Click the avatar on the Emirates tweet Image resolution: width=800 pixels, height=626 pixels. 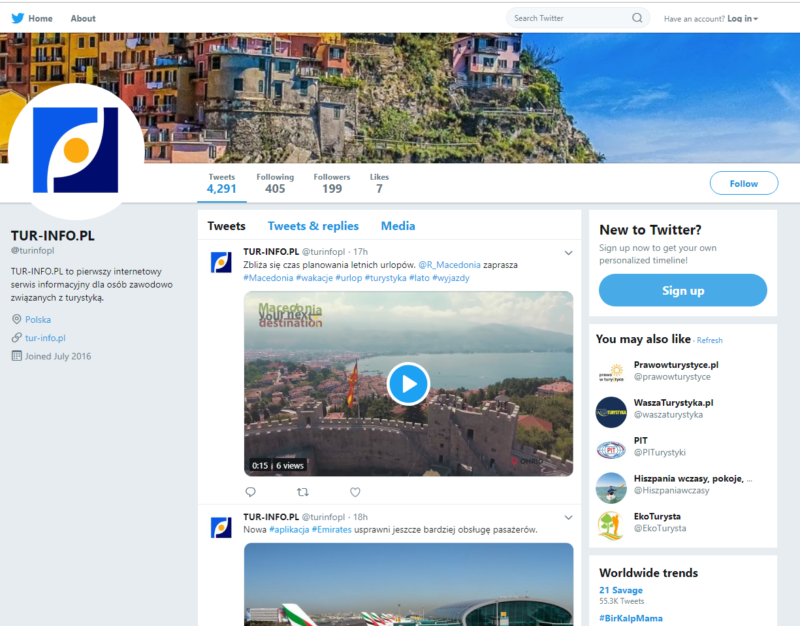[x=221, y=527]
